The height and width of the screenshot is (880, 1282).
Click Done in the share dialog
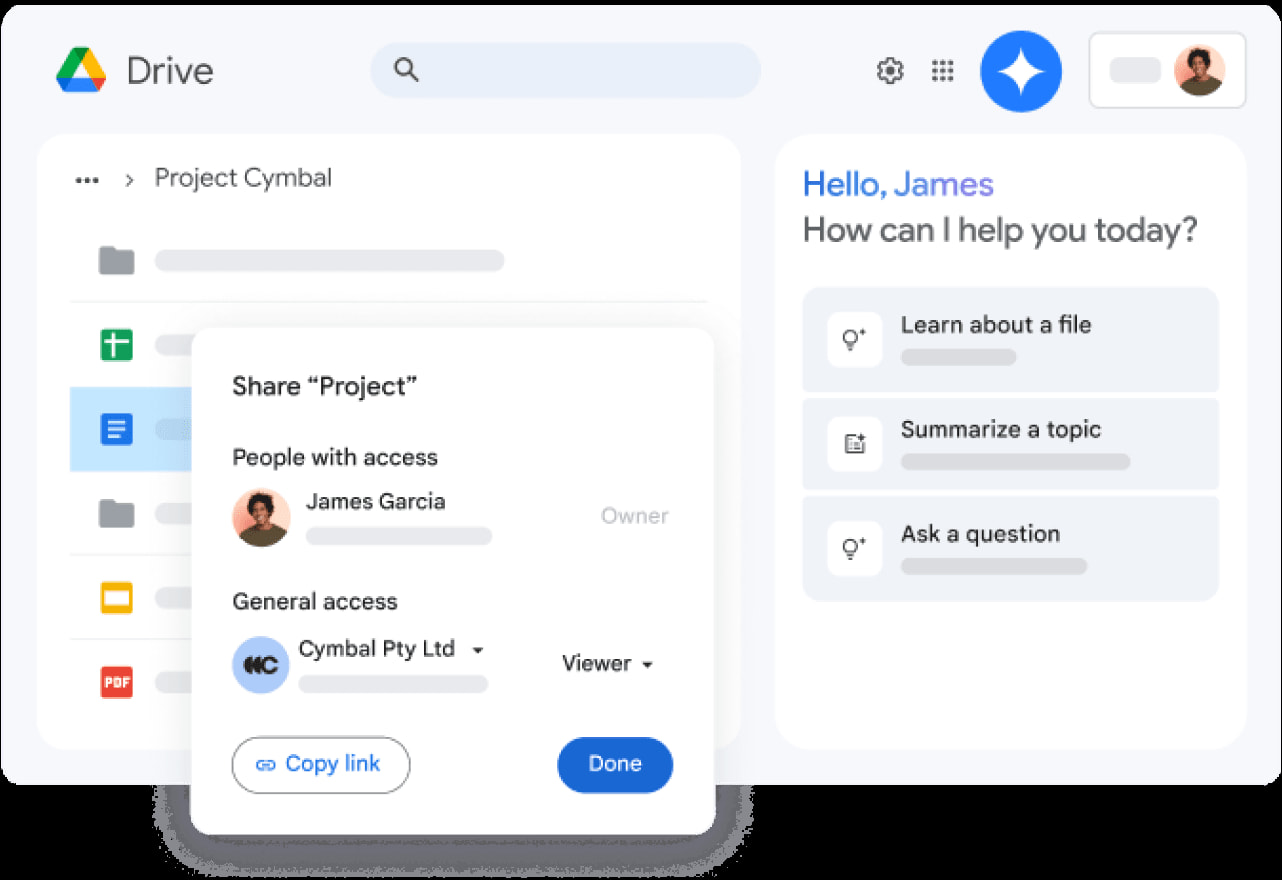click(x=614, y=764)
